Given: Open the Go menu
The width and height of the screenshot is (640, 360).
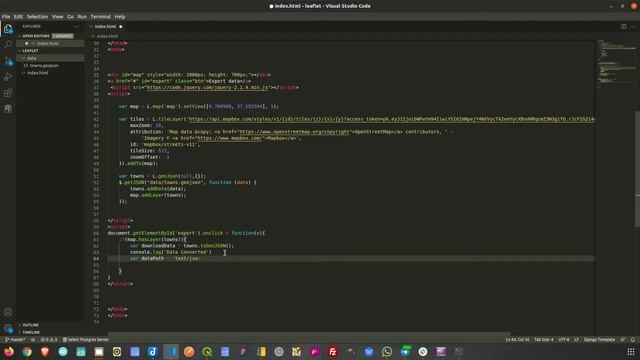Looking at the screenshot, I should click(71, 17).
